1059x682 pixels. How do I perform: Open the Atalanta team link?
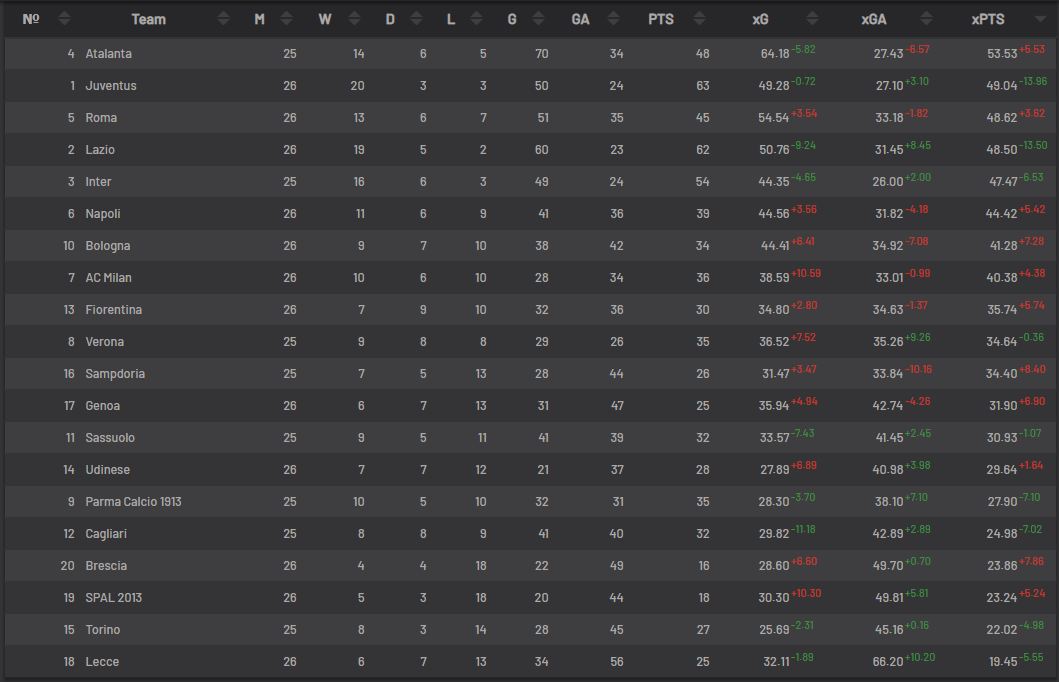pos(108,54)
